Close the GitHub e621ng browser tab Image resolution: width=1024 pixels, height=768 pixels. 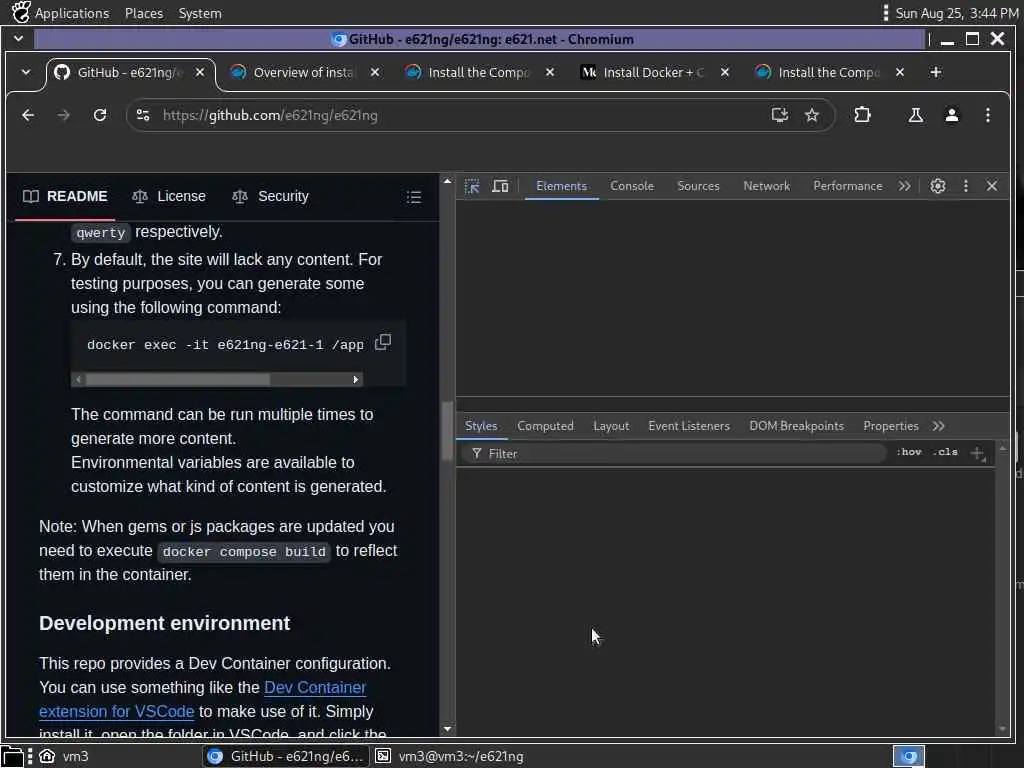click(x=200, y=72)
